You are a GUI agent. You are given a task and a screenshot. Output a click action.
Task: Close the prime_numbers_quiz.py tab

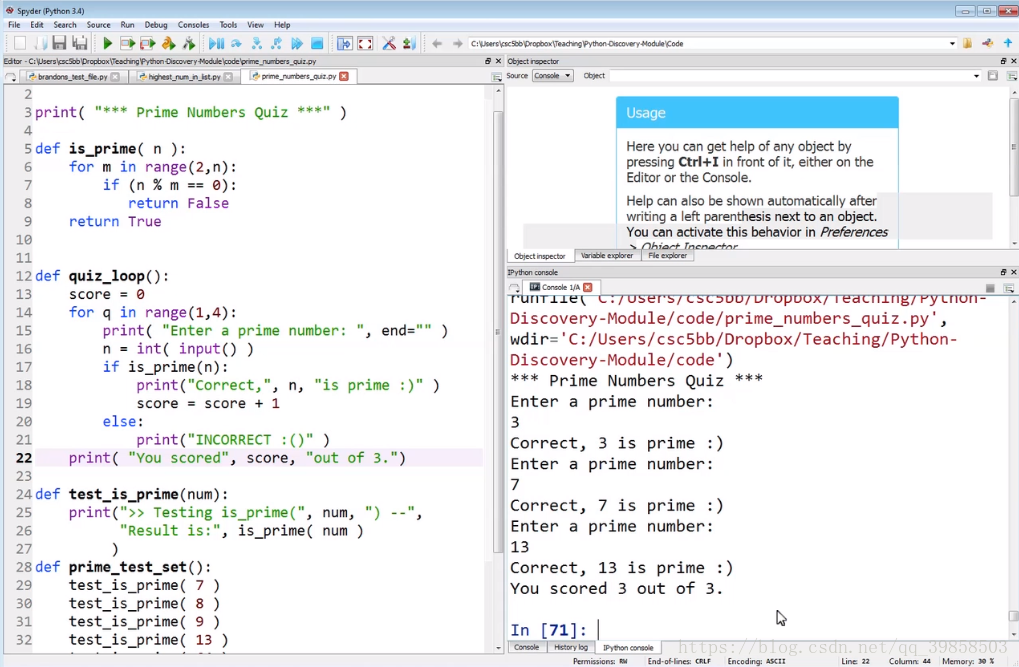344,76
